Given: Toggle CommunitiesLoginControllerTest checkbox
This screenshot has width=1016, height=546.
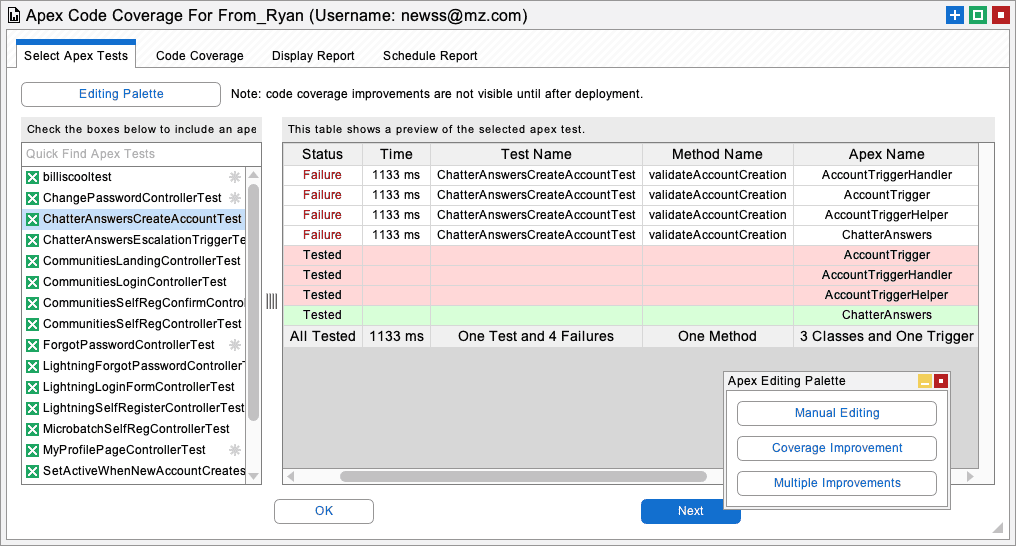Looking at the screenshot, I should 32,282.
